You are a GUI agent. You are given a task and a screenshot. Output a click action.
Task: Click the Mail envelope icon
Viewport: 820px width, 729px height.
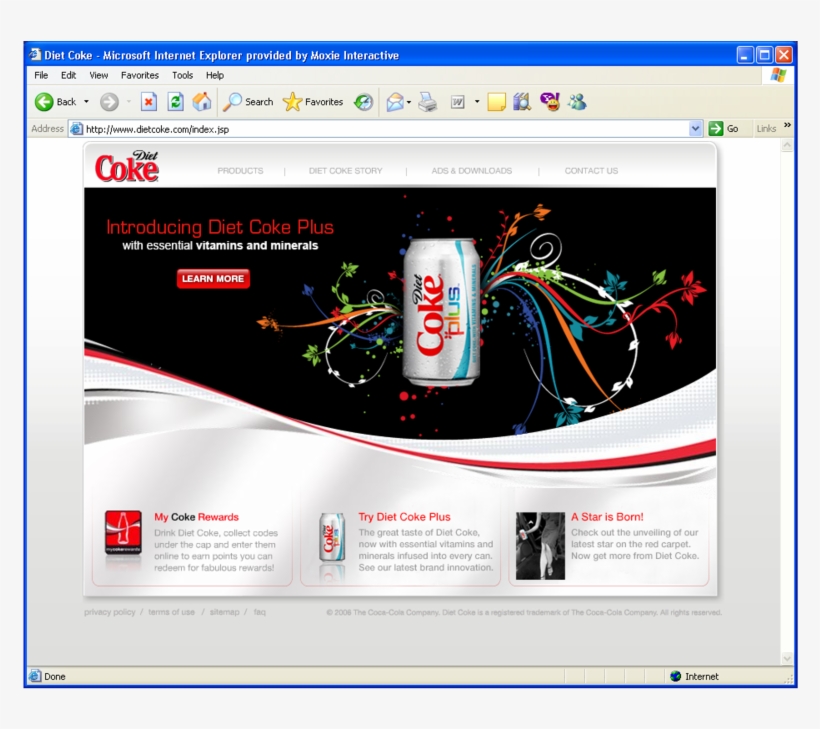click(x=395, y=102)
